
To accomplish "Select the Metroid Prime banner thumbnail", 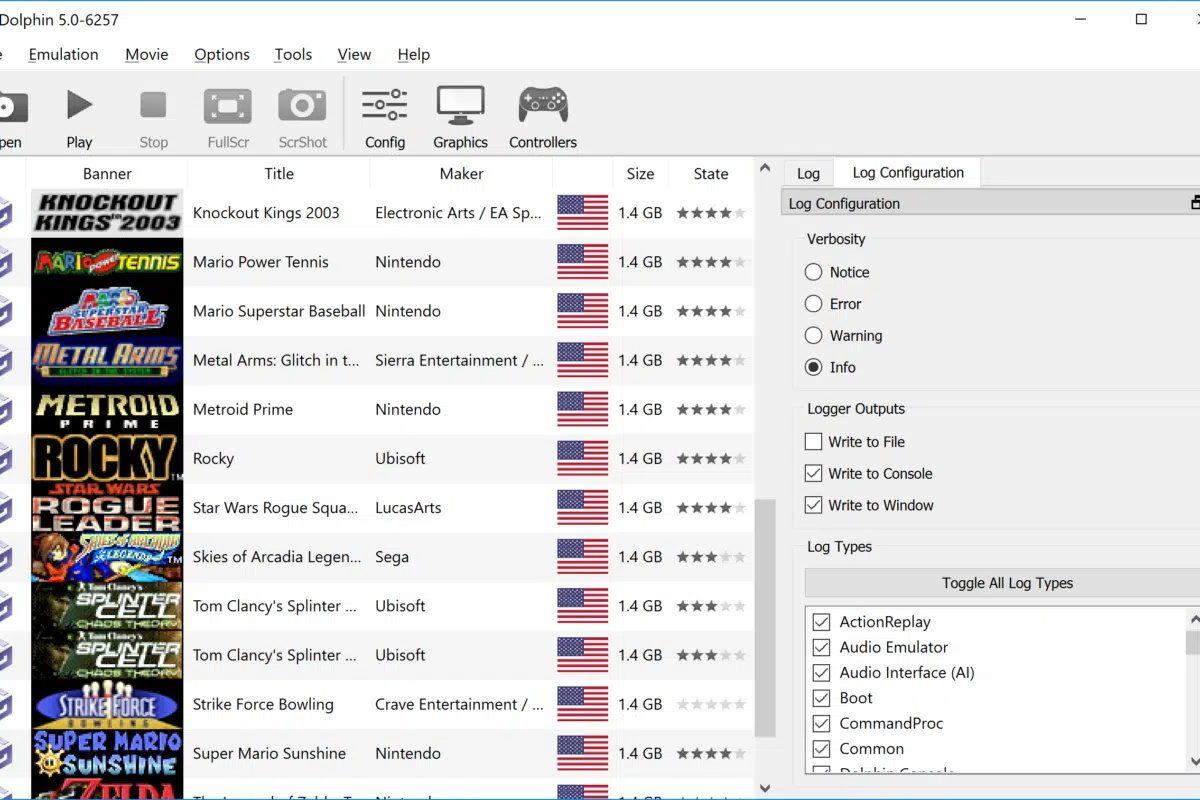I will tap(107, 409).
